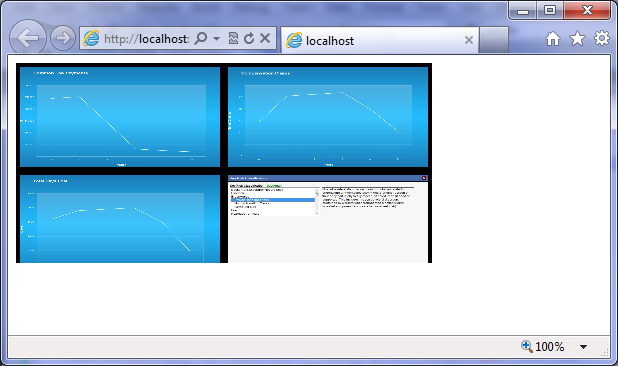
Task: Click the top-left blue line chart thumbnail
Action: tap(120, 117)
